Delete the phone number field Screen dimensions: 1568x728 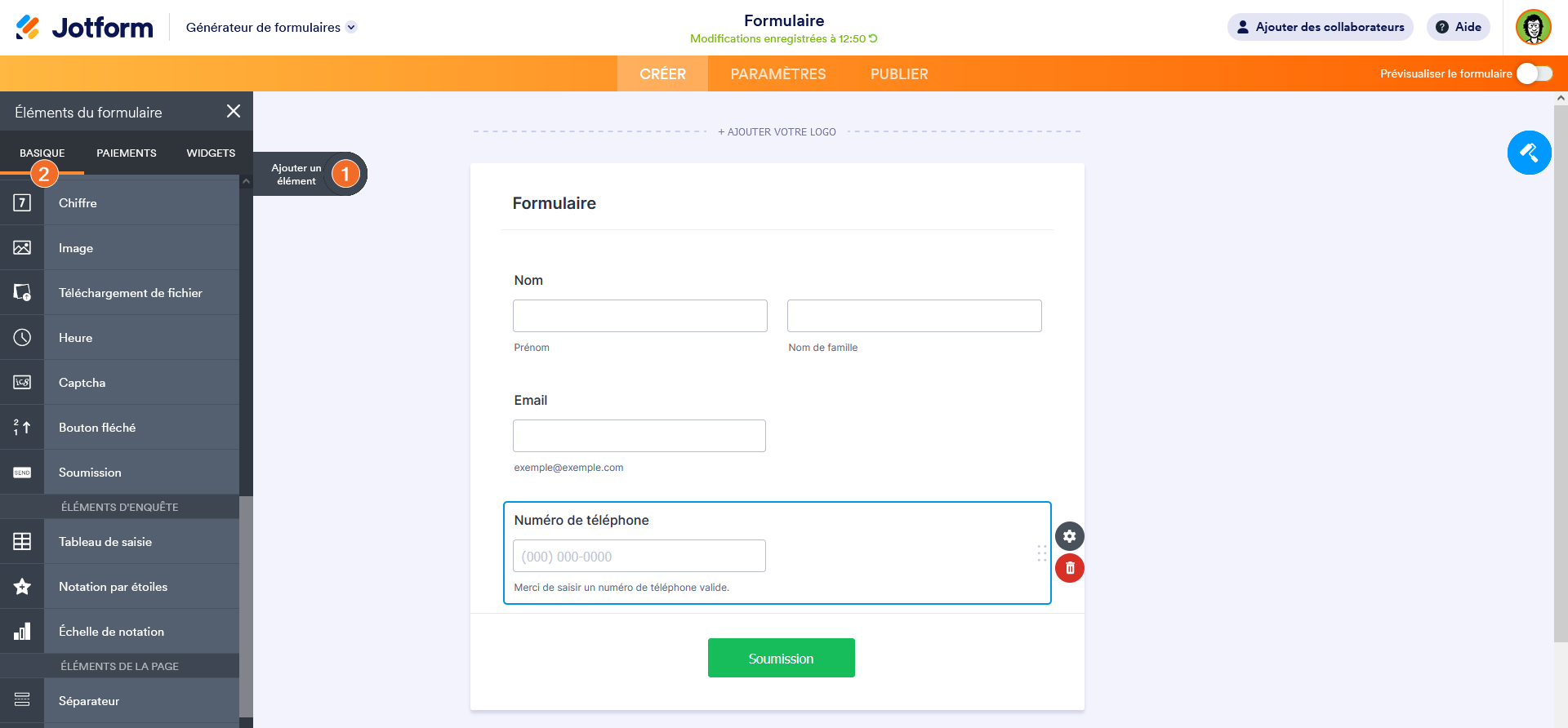pos(1069,568)
